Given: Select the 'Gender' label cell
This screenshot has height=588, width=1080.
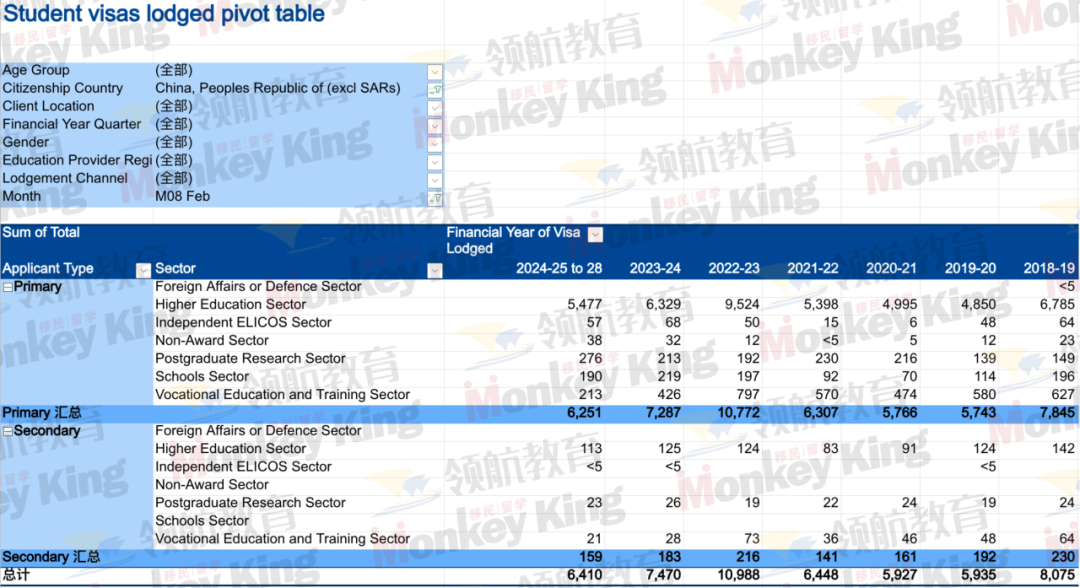Looking at the screenshot, I should [x=25, y=142].
